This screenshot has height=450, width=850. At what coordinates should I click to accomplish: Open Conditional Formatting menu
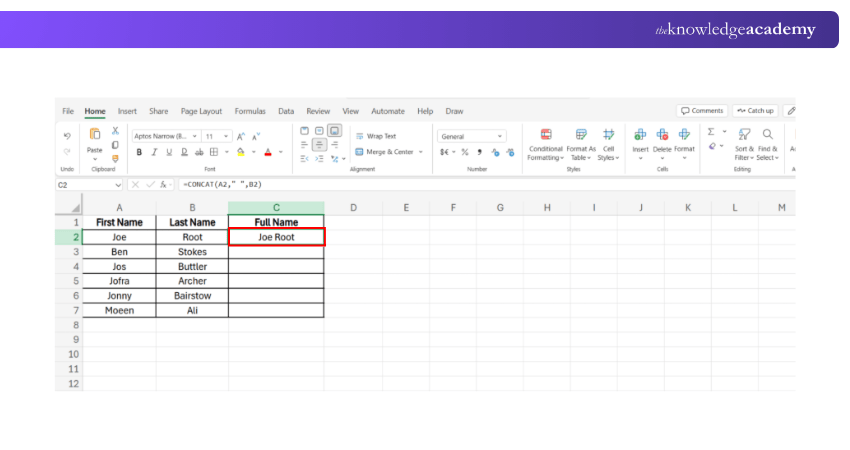pyautogui.click(x=546, y=145)
